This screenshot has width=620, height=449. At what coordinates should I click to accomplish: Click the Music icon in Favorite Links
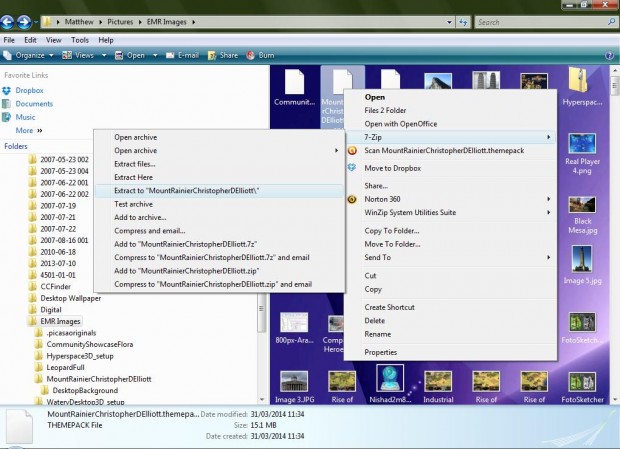[x=6, y=117]
